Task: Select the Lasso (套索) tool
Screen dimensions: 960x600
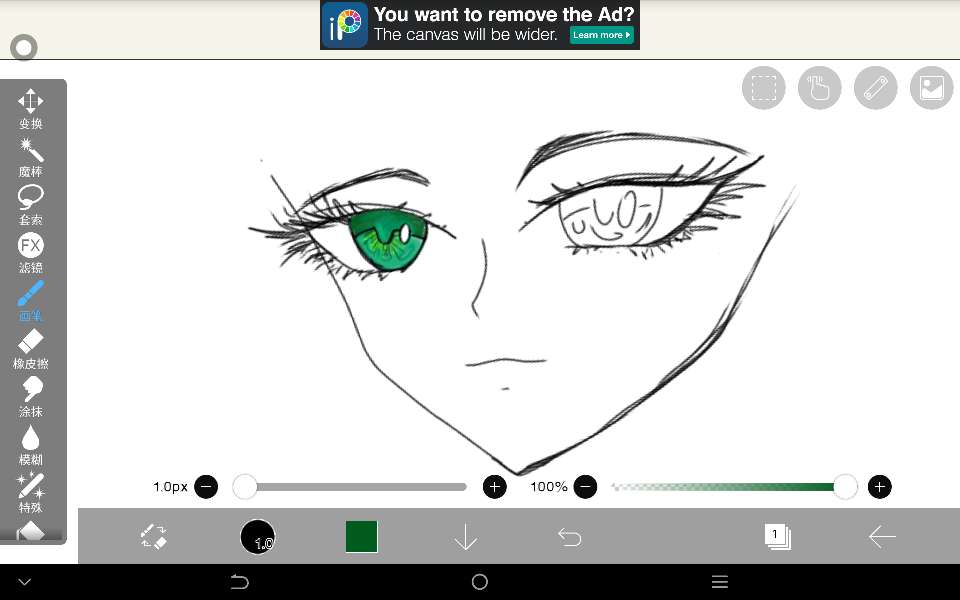Action: [31, 204]
